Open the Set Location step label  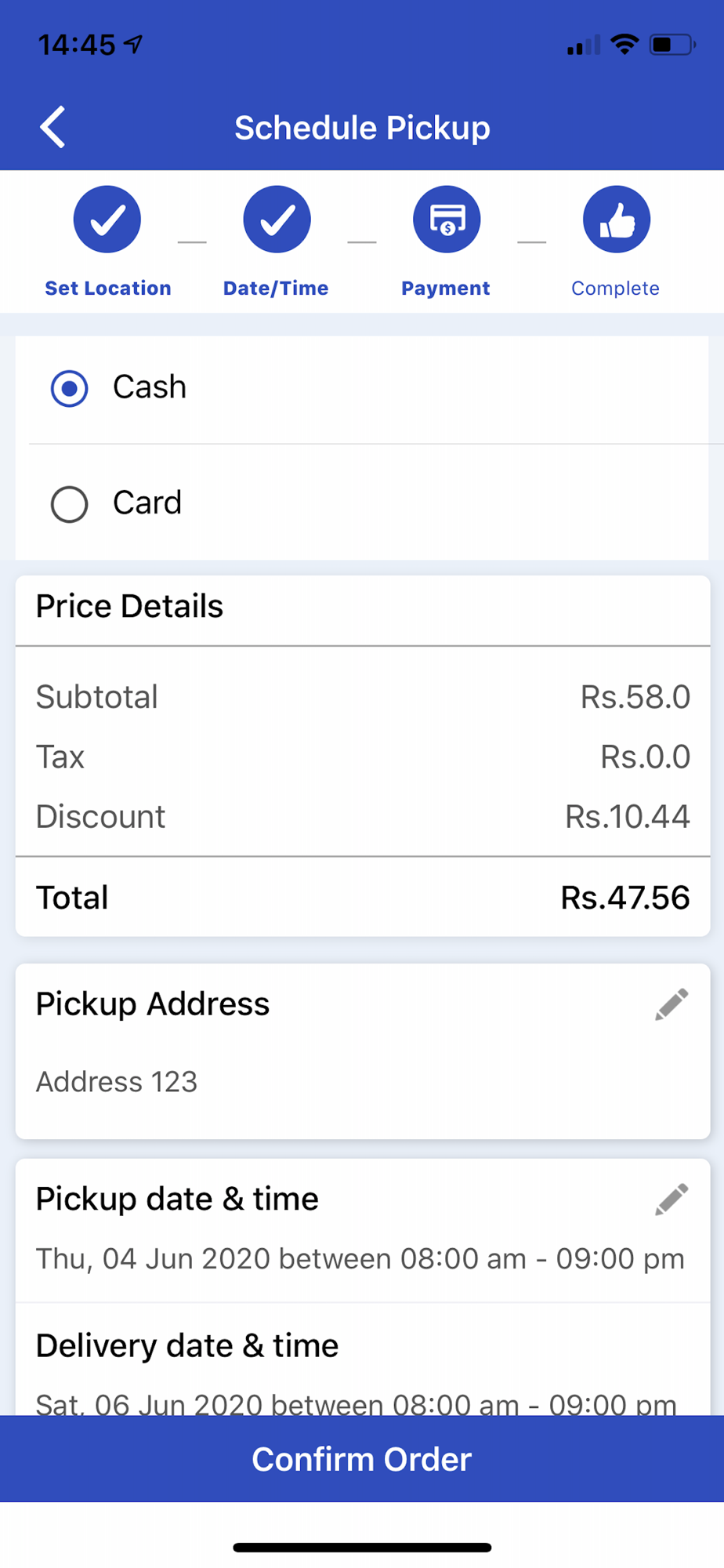tap(108, 289)
